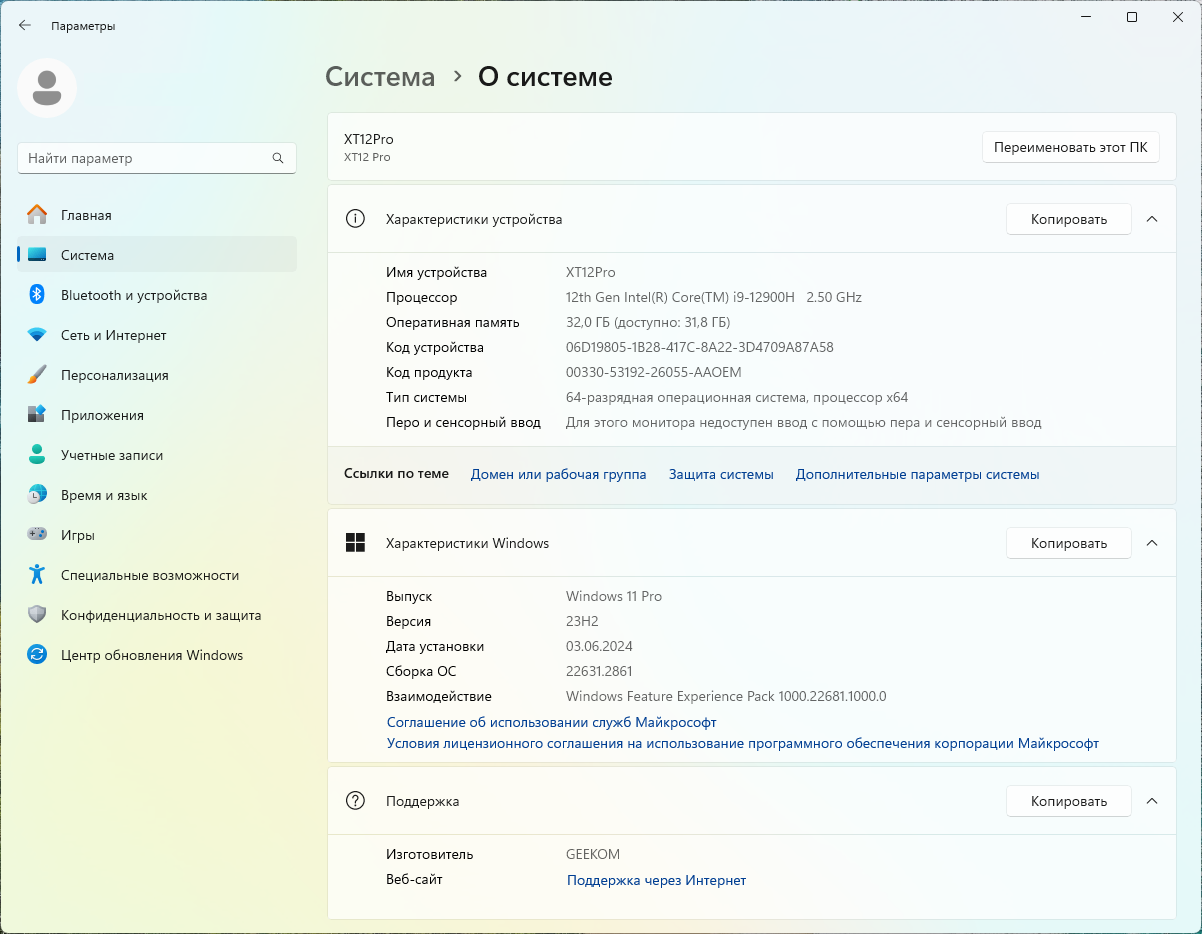The image size is (1202, 934).
Task: Copy device specs with Копировать button
Action: 1069,219
